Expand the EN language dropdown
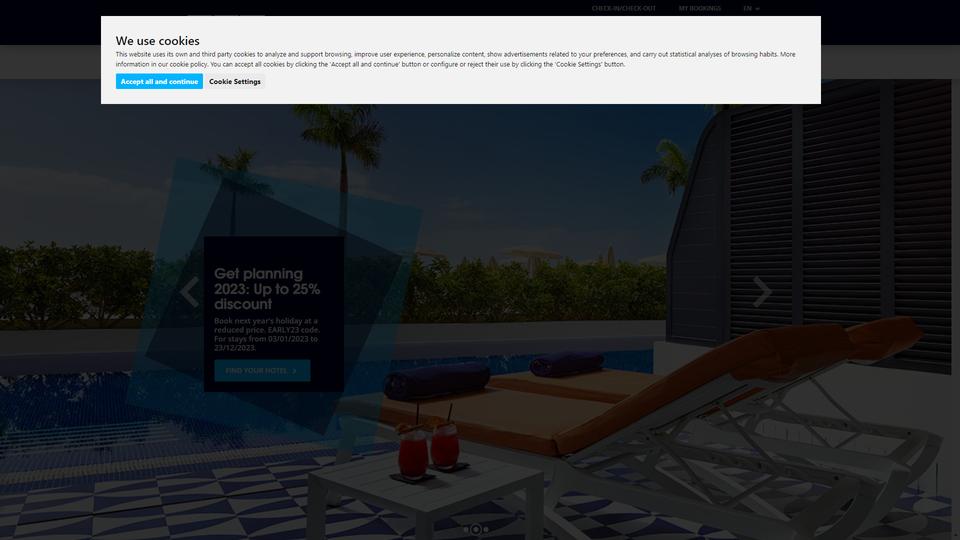Viewport: 960px width, 540px height. click(x=751, y=9)
